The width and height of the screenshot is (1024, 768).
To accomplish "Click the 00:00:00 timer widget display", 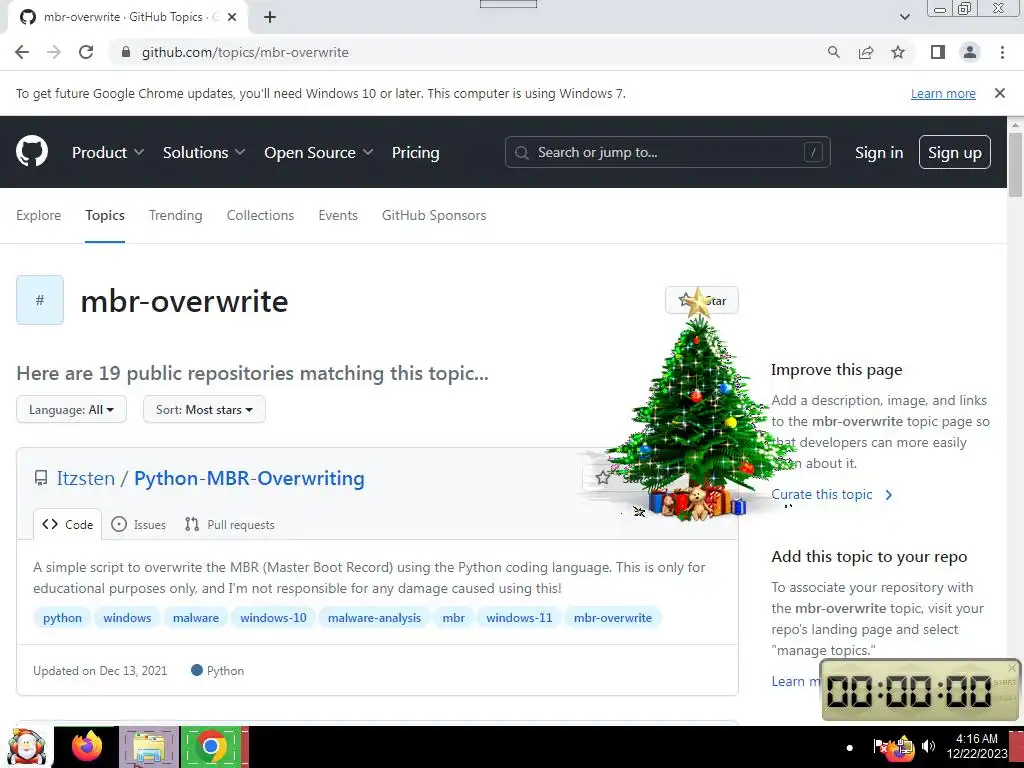I will (909, 691).
